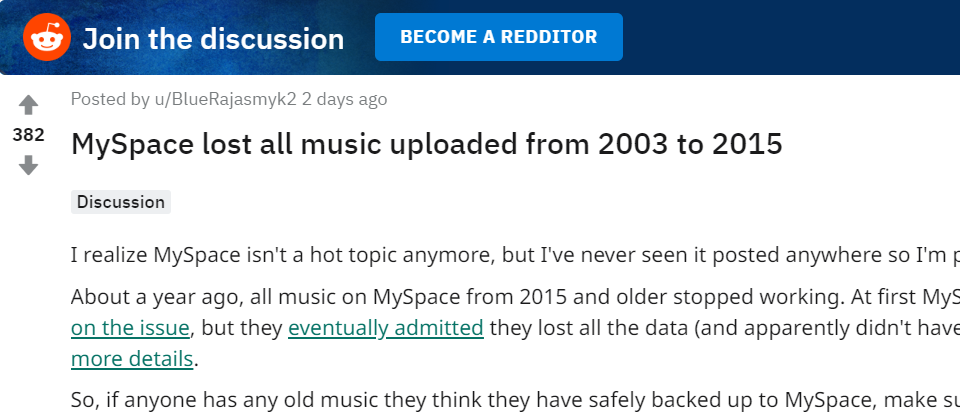
Task: Downvote the MySpace post
Action: 28,165
